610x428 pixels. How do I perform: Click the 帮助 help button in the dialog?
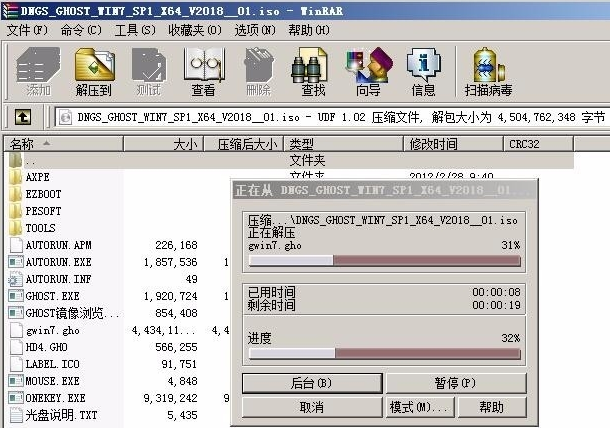click(492, 407)
